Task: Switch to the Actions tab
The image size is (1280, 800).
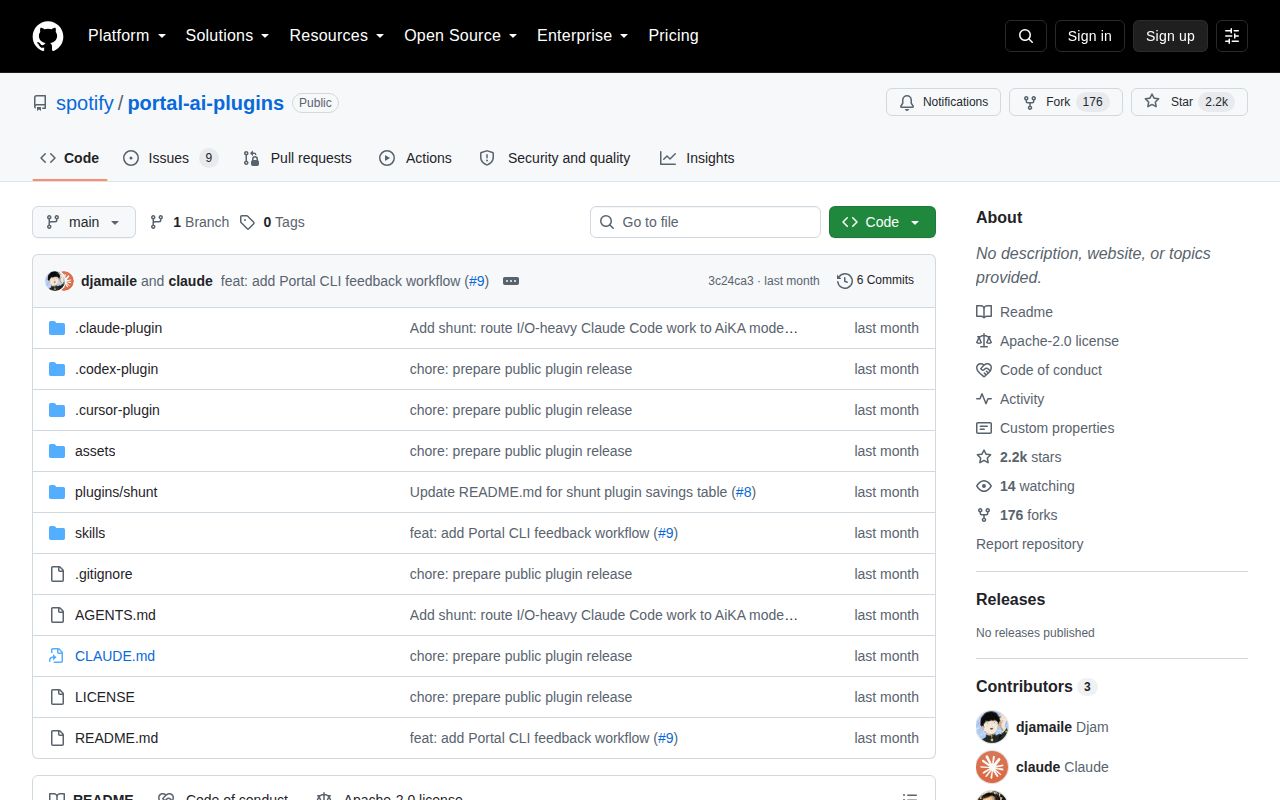Action: (415, 158)
